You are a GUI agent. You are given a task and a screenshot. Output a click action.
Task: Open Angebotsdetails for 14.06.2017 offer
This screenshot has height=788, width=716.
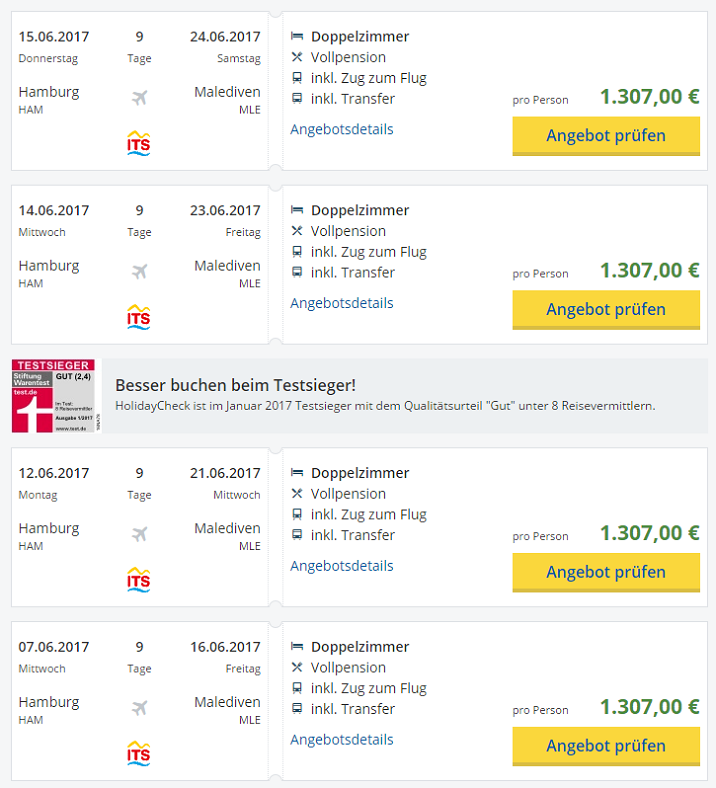pyautogui.click(x=342, y=303)
